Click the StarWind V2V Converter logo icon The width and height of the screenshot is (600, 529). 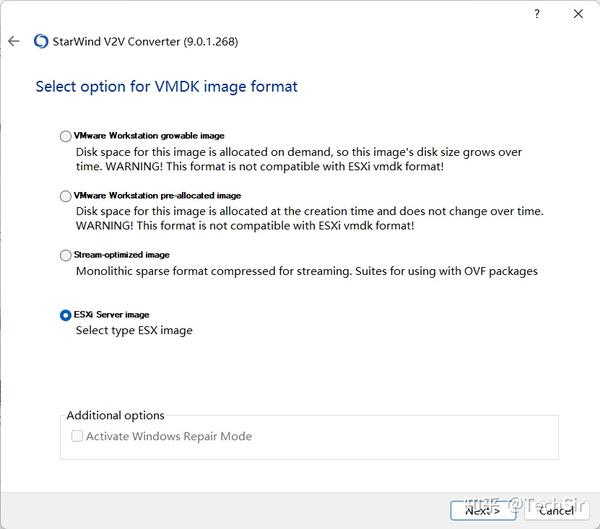(41, 42)
